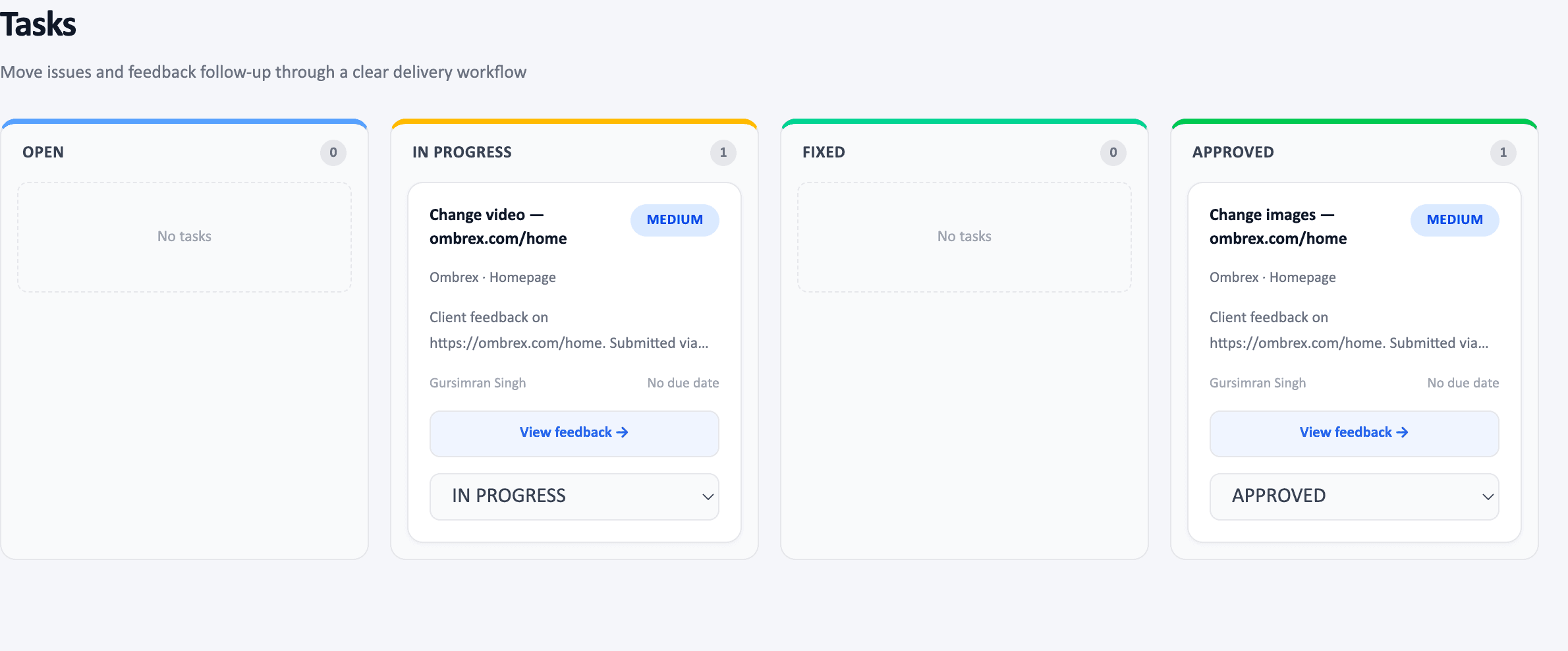Open the Change video — ombrex.com/home task card
This screenshot has height=651, width=1568.
[574, 359]
